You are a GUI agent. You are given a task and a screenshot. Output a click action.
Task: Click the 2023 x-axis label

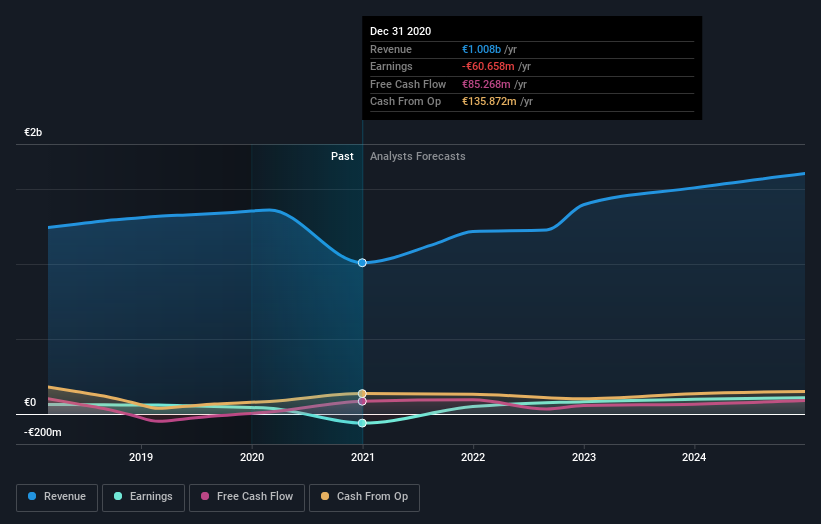584,457
